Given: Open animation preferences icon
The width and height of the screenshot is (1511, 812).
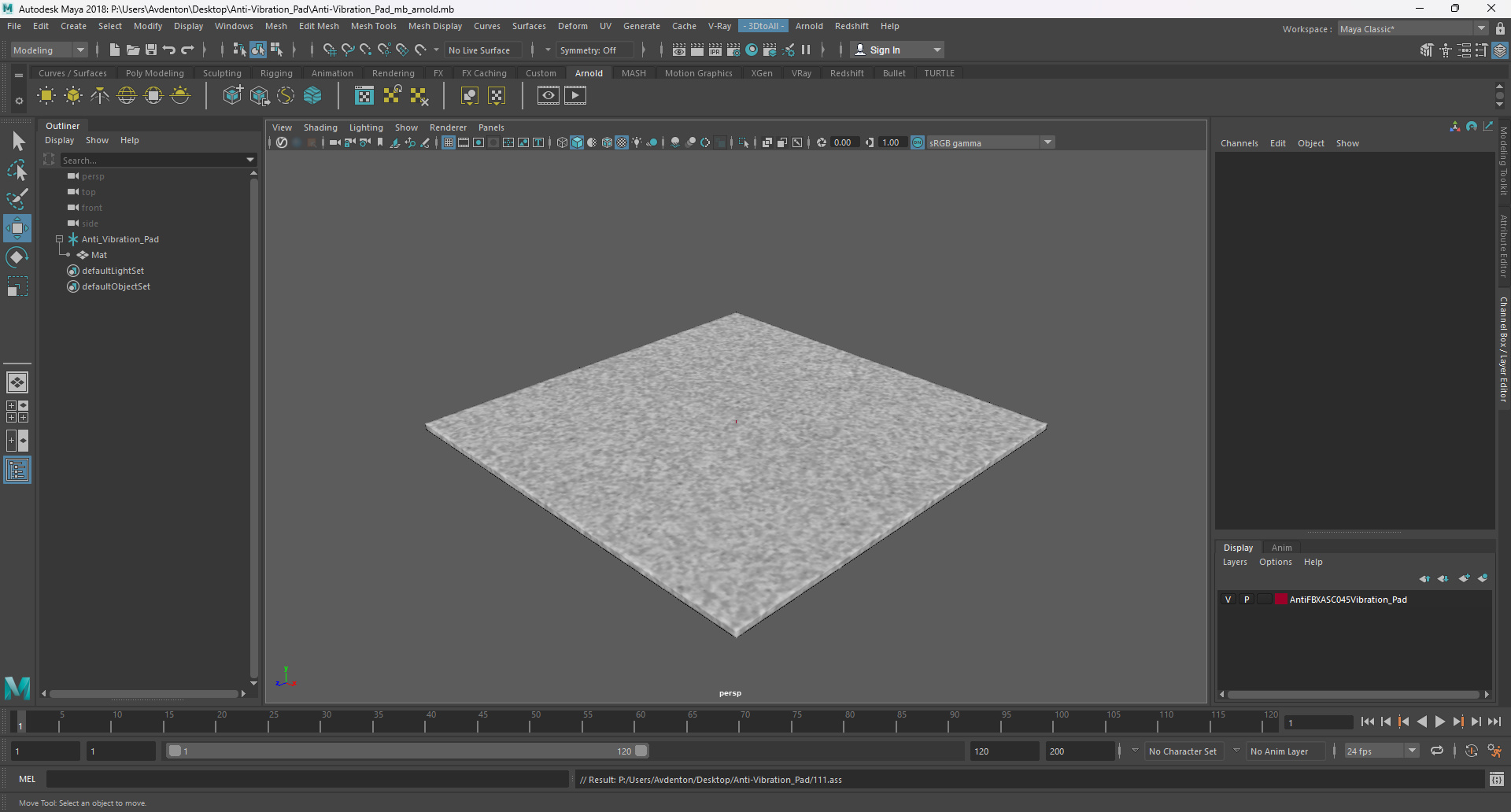Looking at the screenshot, I should [1494, 751].
